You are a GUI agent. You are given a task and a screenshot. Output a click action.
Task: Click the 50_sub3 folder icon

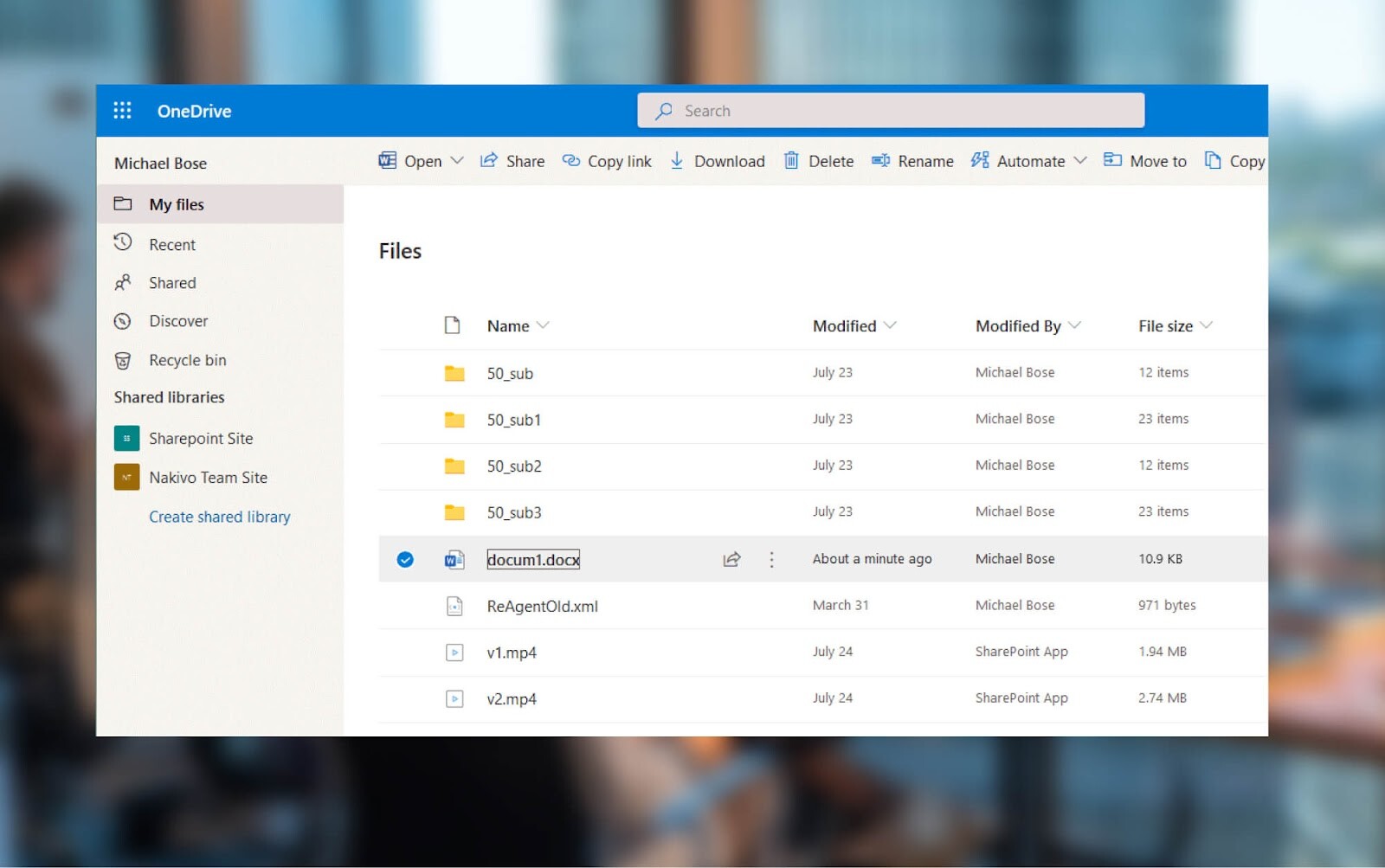[x=454, y=512]
